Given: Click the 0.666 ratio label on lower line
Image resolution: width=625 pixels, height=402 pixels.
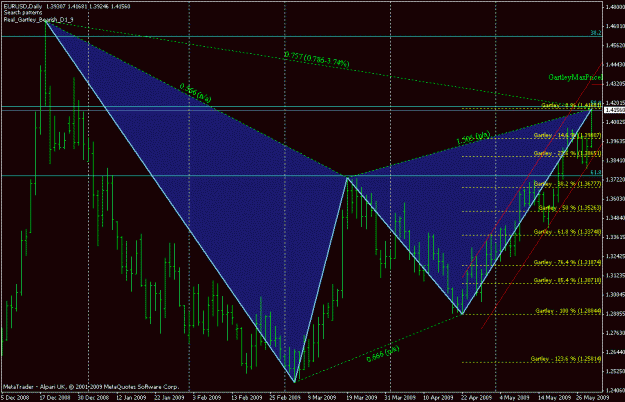Looking at the screenshot, I should pos(383,354).
